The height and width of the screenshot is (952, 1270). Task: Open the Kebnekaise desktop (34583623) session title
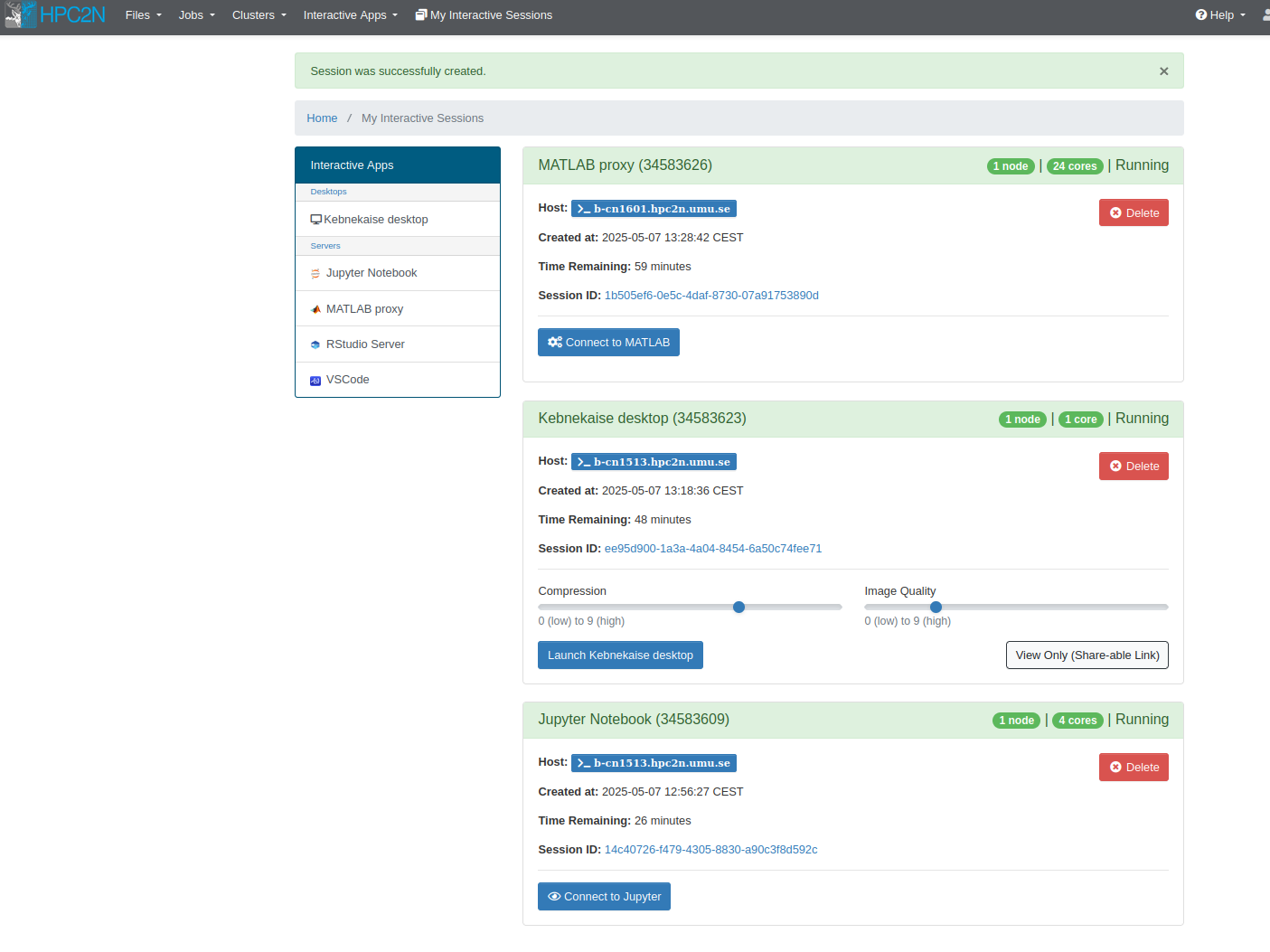point(642,419)
